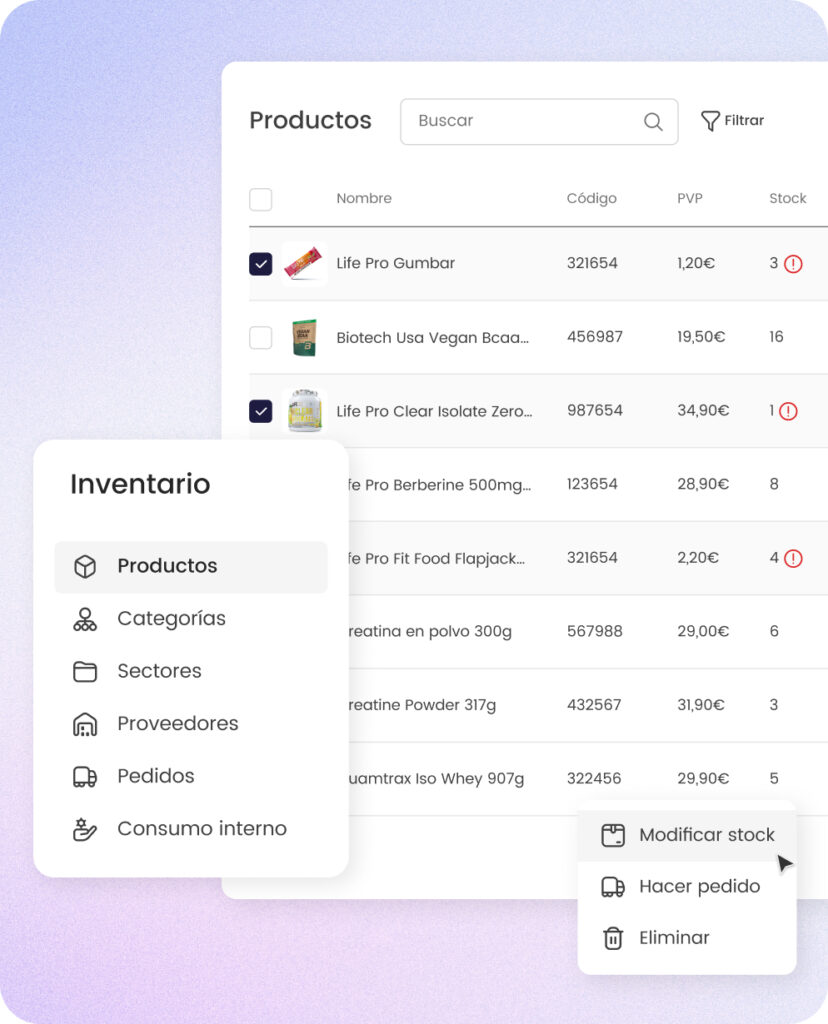
Task: Click the Eliminar trash icon
Action: [613, 938]
